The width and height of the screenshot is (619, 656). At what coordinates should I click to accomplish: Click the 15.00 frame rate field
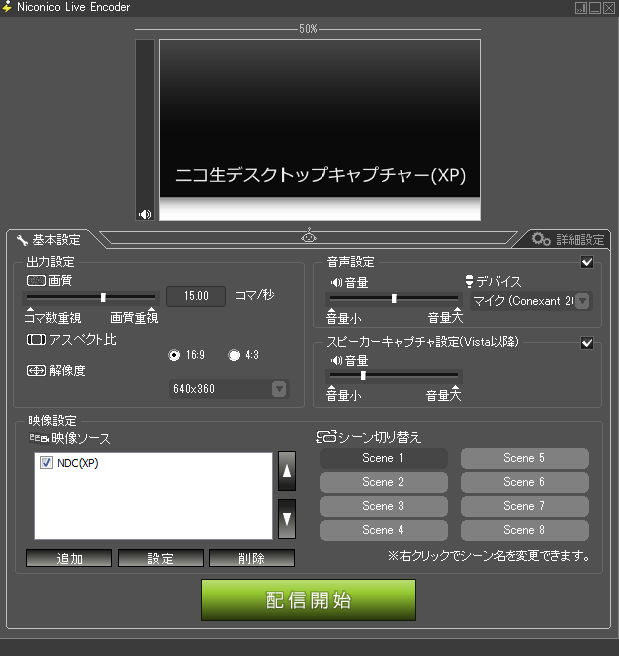tap(196, 296)
